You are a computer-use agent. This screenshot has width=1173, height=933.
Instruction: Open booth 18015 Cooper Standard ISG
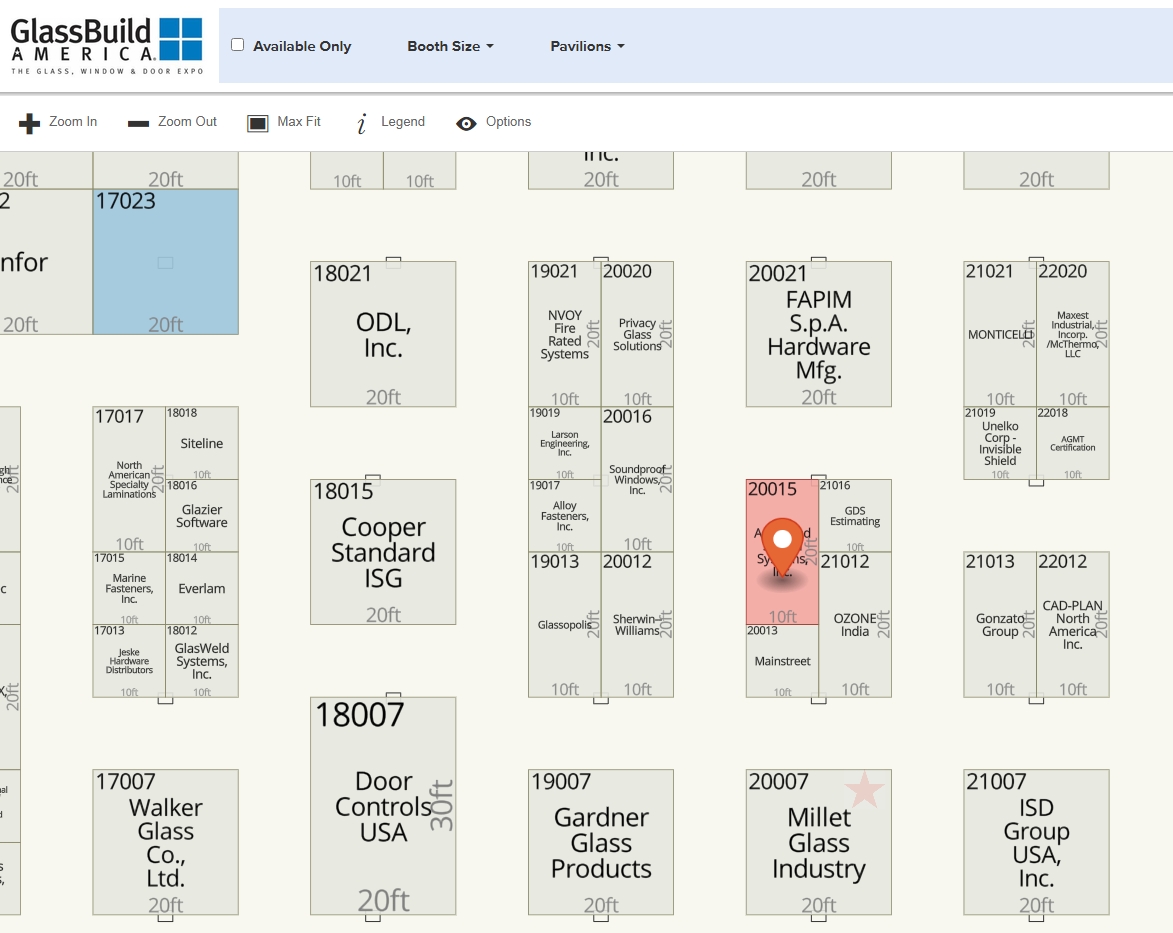(383, 552)
